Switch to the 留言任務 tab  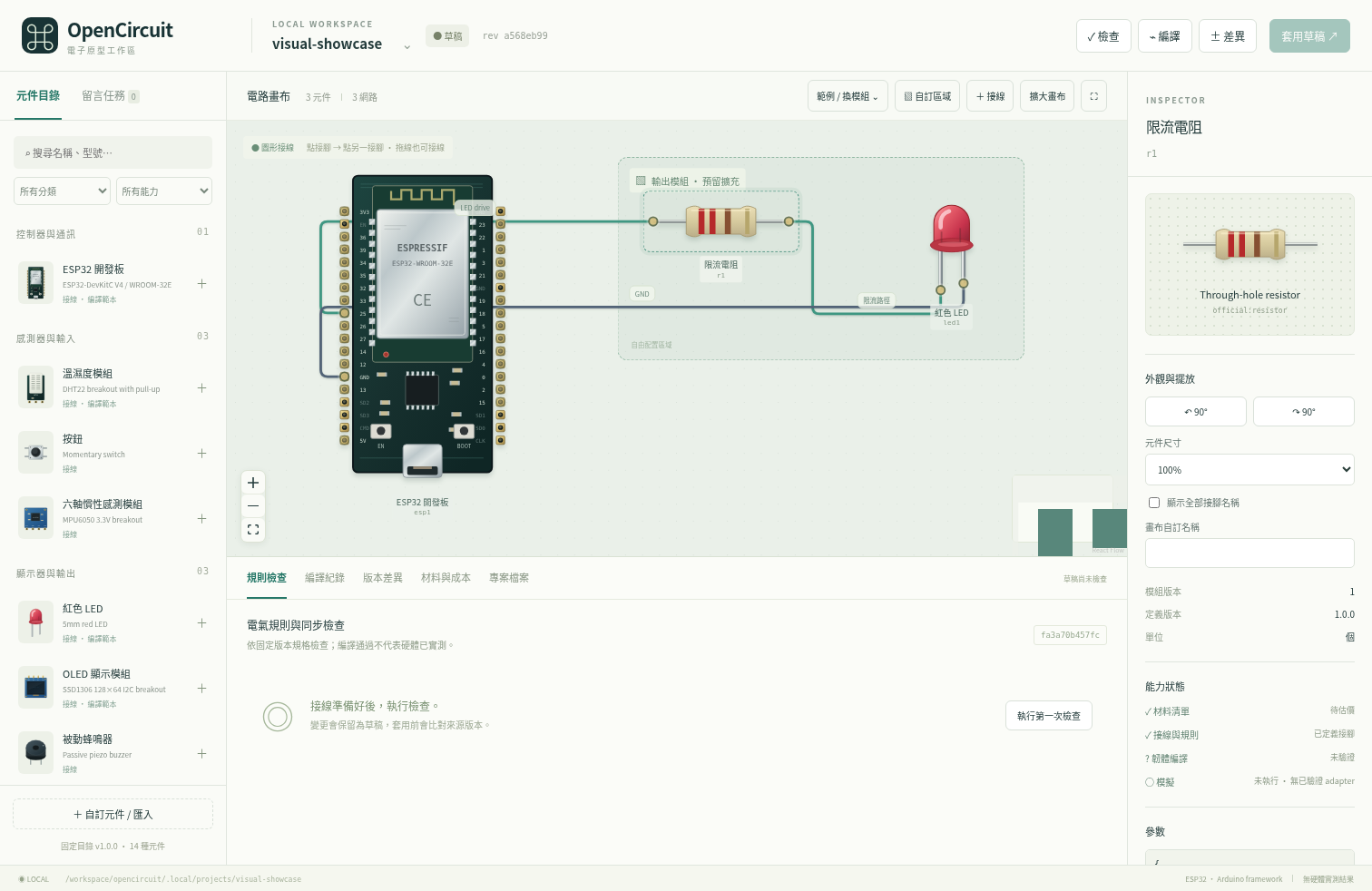[x=110, y=96]
